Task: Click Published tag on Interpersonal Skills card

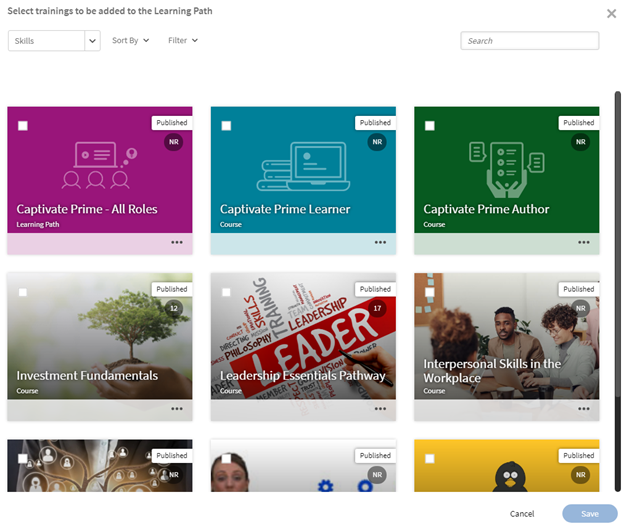Action: coord(579,289)
